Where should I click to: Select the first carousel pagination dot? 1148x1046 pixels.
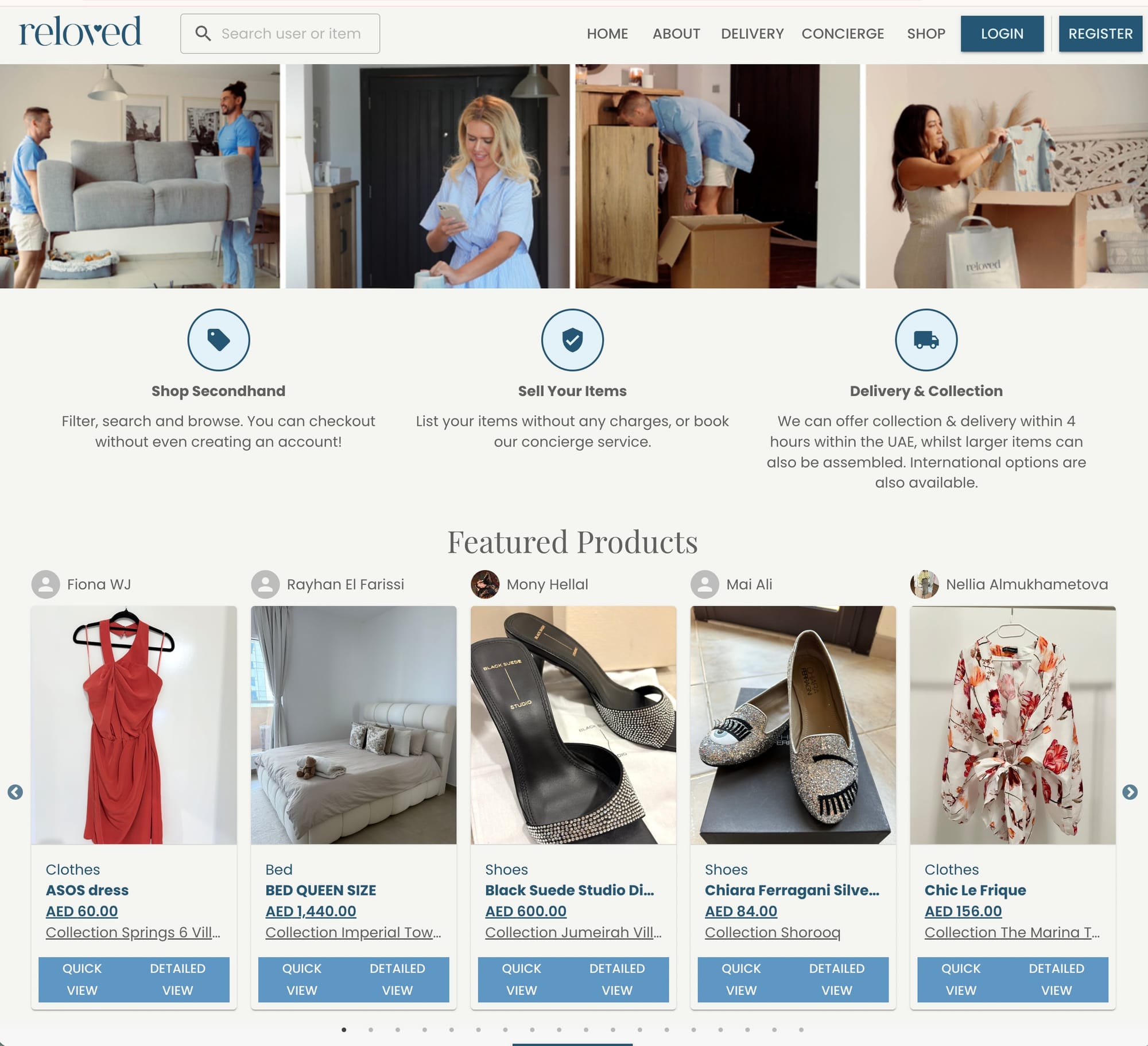(344, 1029)
